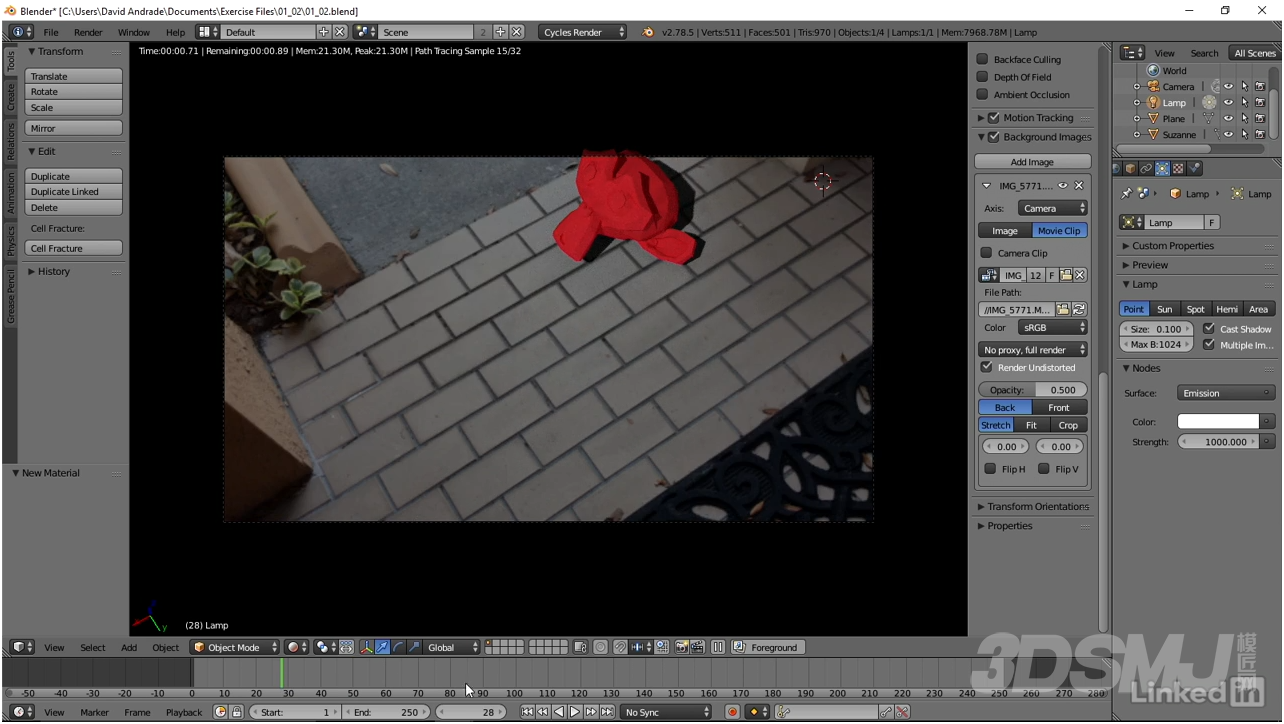Enable the Ambient Occlusion checkbox

982,95
